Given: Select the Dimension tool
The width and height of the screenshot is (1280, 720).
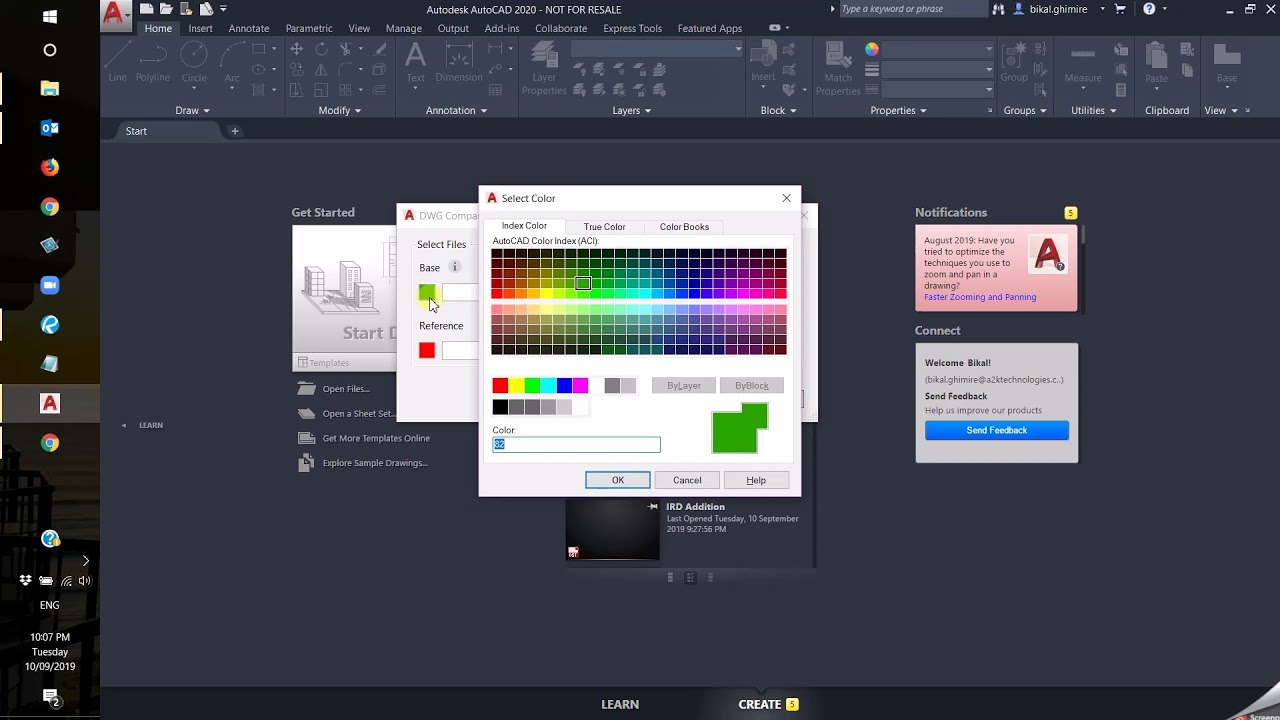Looking at the screenshot, I should click(459, 60).
